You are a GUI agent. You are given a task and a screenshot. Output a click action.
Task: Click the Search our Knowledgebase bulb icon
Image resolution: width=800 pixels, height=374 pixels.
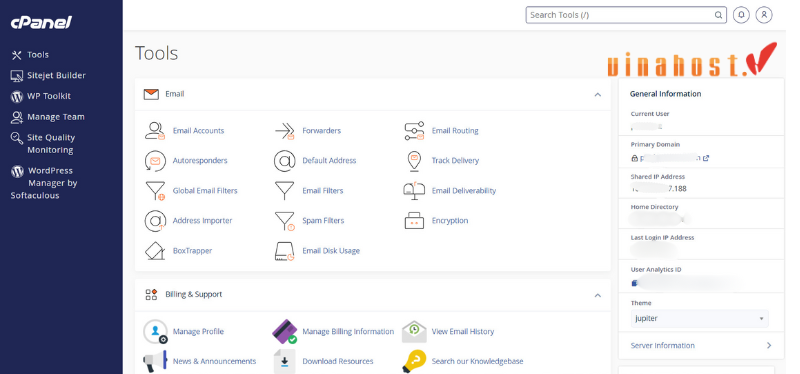click(414, 361)
